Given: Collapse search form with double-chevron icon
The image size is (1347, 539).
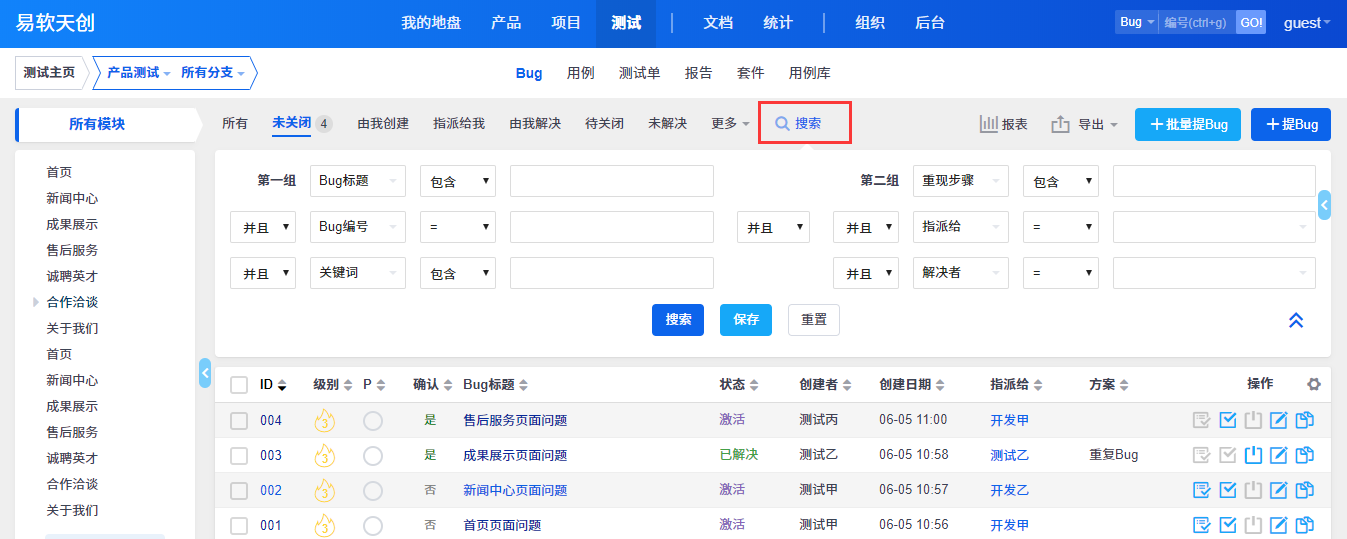Looking at the screenshot, I should click(x=1296, y=320).
